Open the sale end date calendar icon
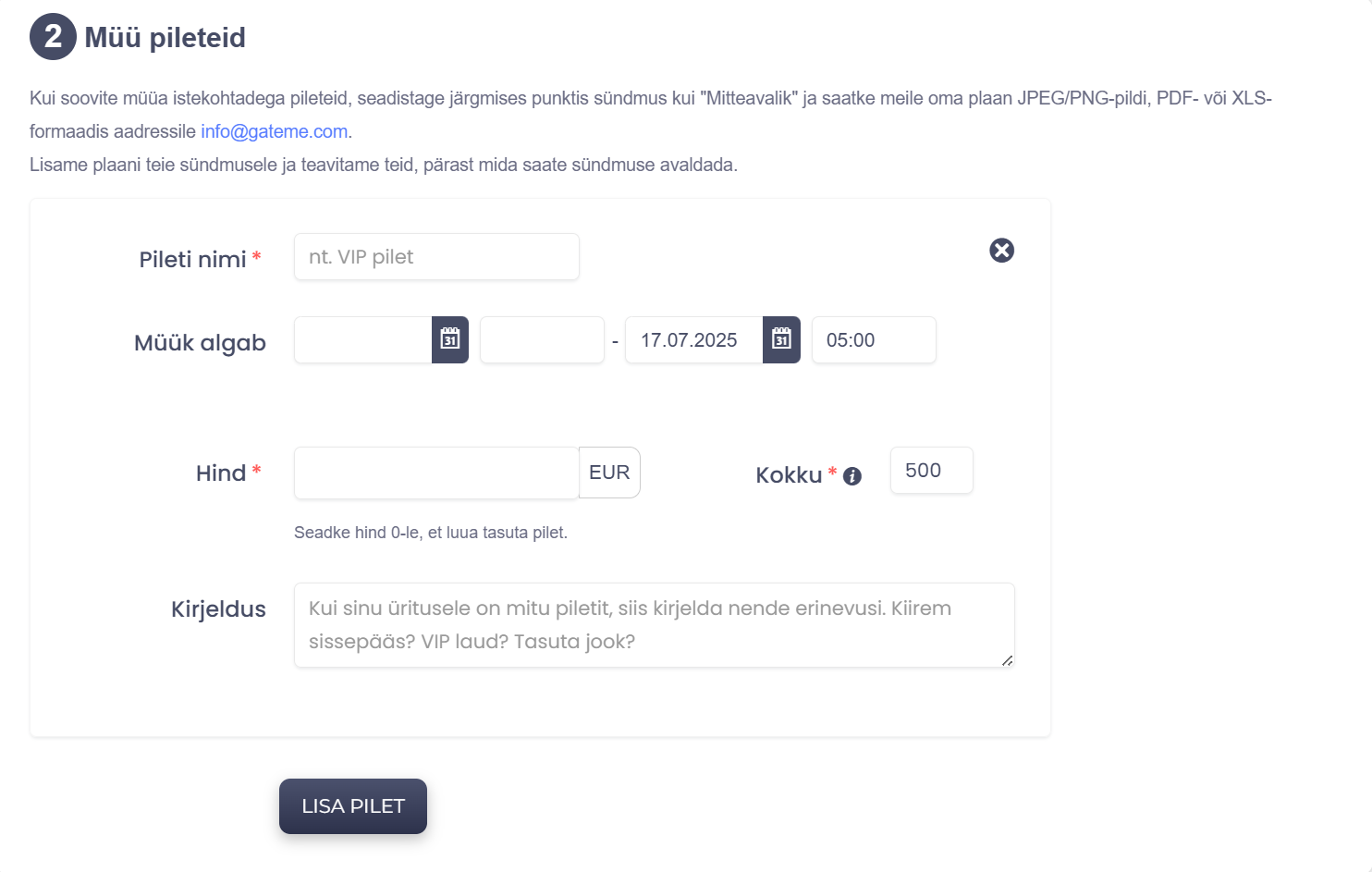Image resolution: width=1372 pixels, height=872 pixels. pos(781,339)
